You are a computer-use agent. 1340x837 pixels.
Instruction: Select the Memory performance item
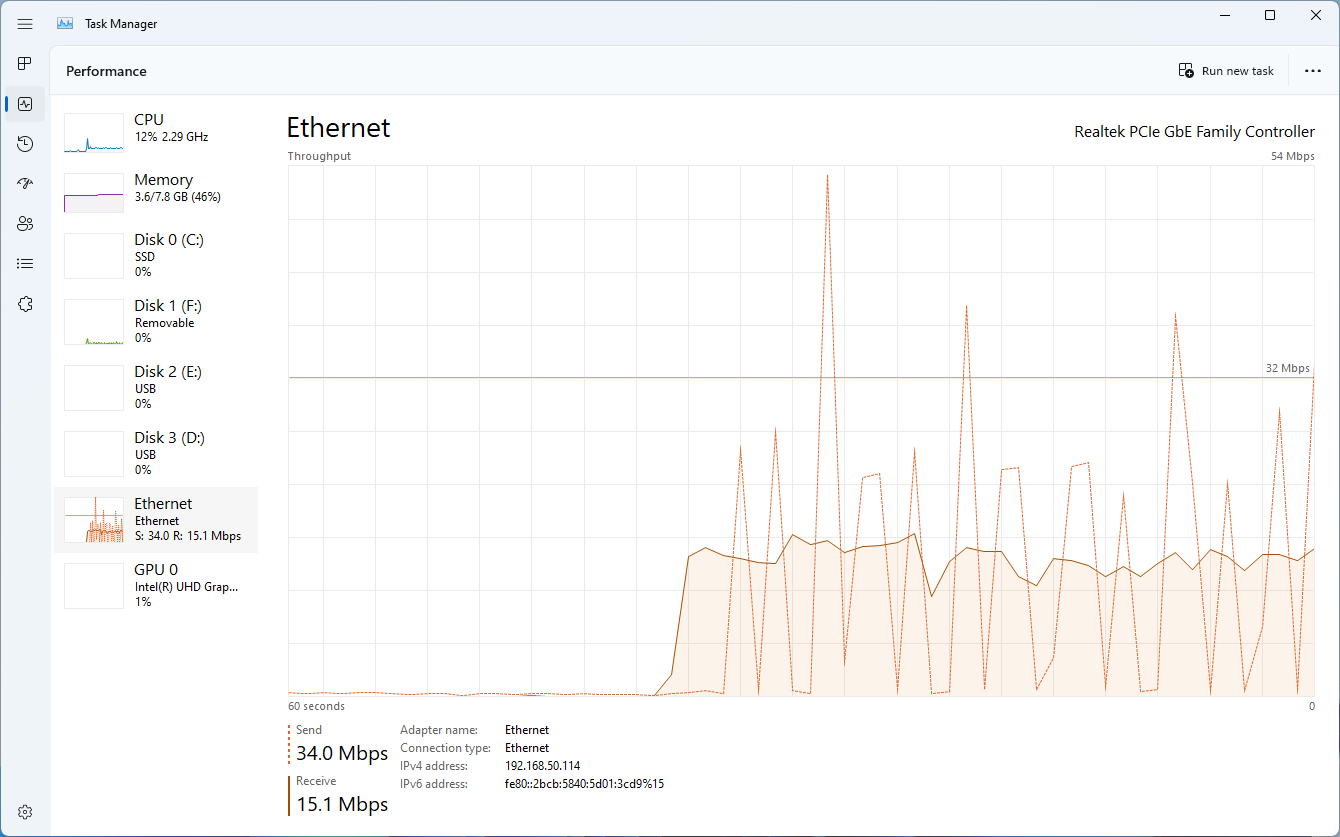155,193
